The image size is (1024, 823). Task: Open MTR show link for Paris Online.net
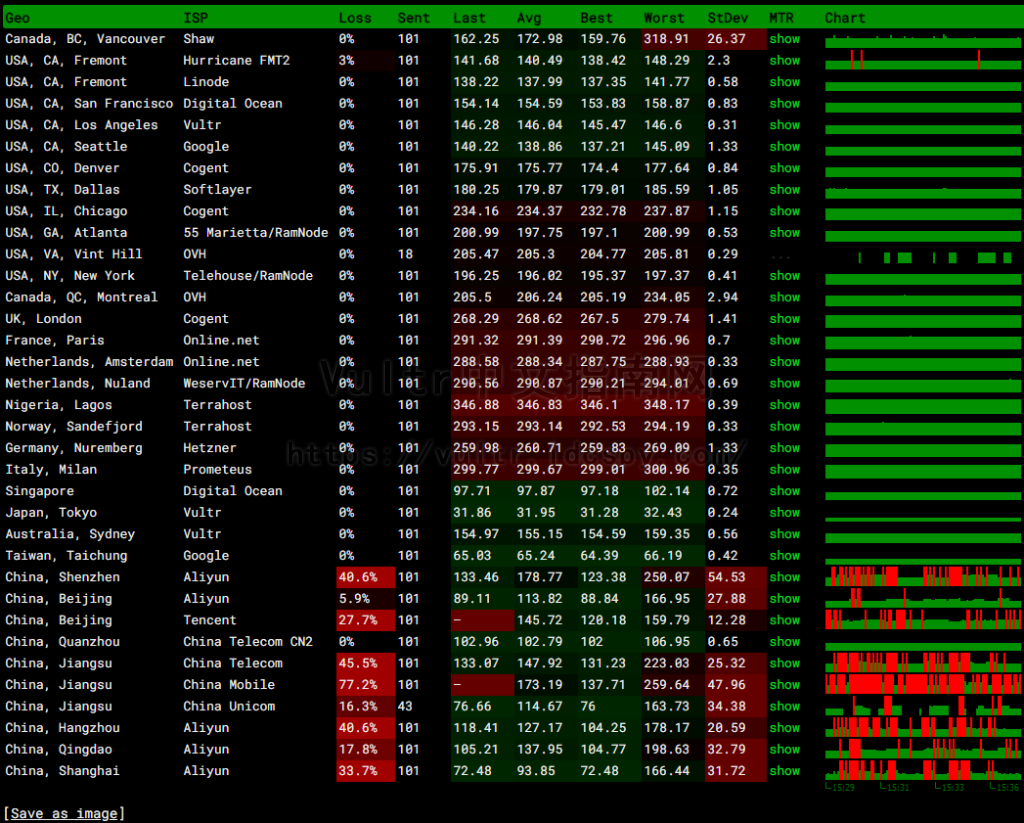(784, 341)
